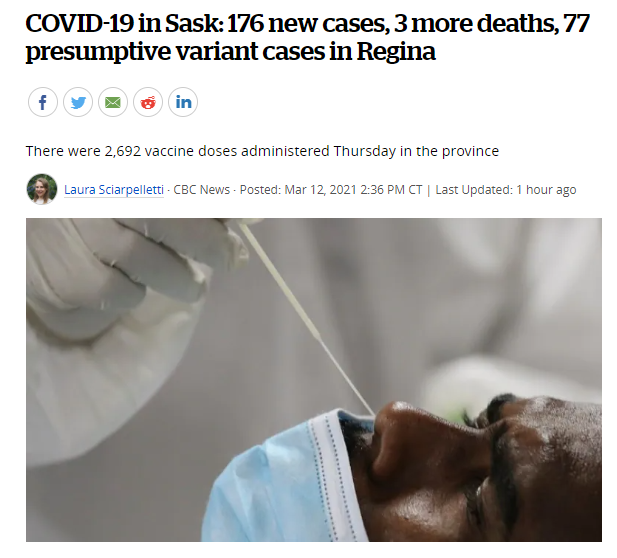This screenshot has height=558, width=617.
Task: Share the article on Facebook
Action: [43, 102]
